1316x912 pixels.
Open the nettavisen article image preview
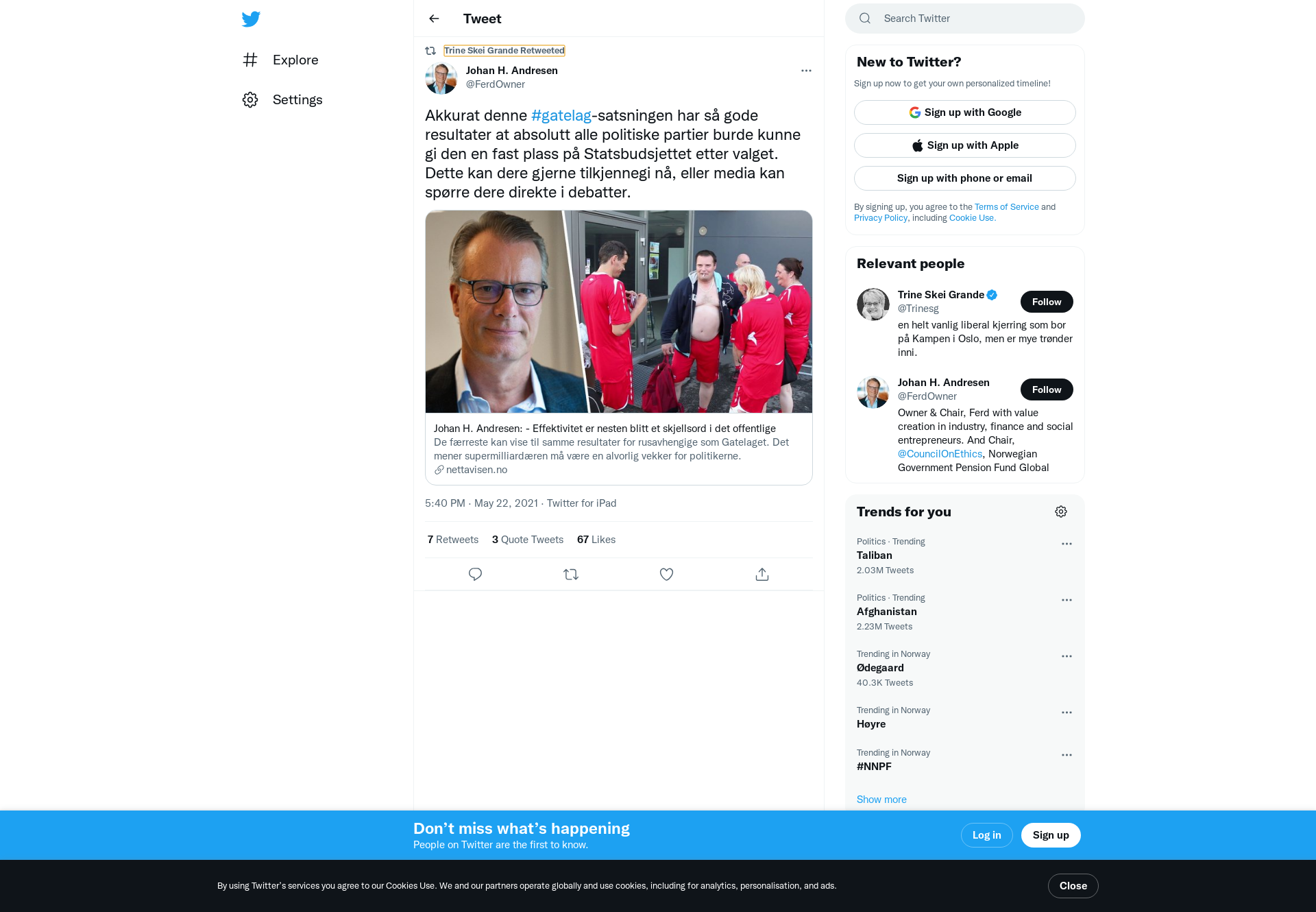[x=618, y=311]
